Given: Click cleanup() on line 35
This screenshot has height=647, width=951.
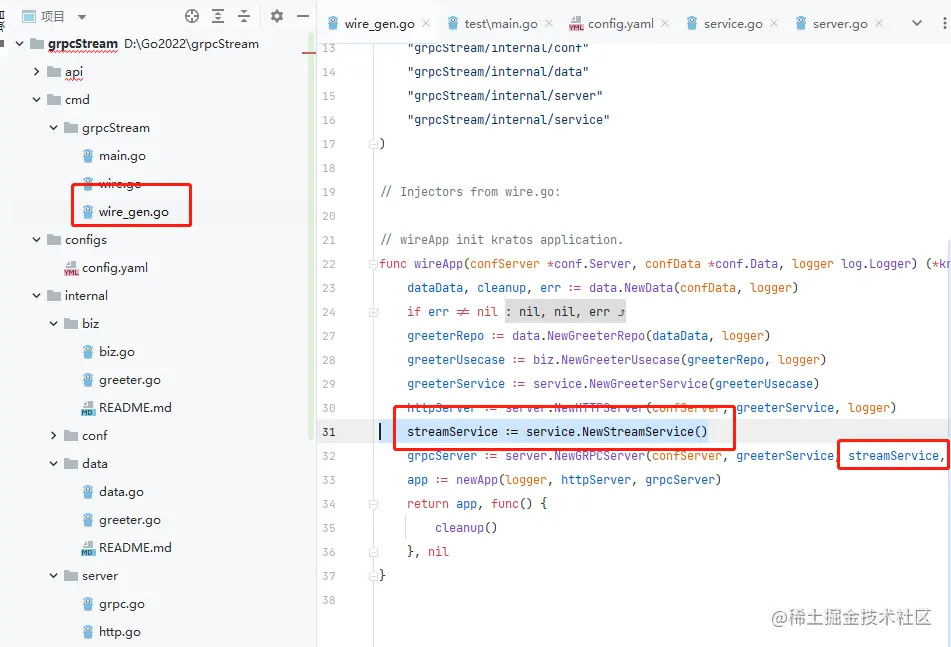Looking at the screenshot, I should coord(466,528).
